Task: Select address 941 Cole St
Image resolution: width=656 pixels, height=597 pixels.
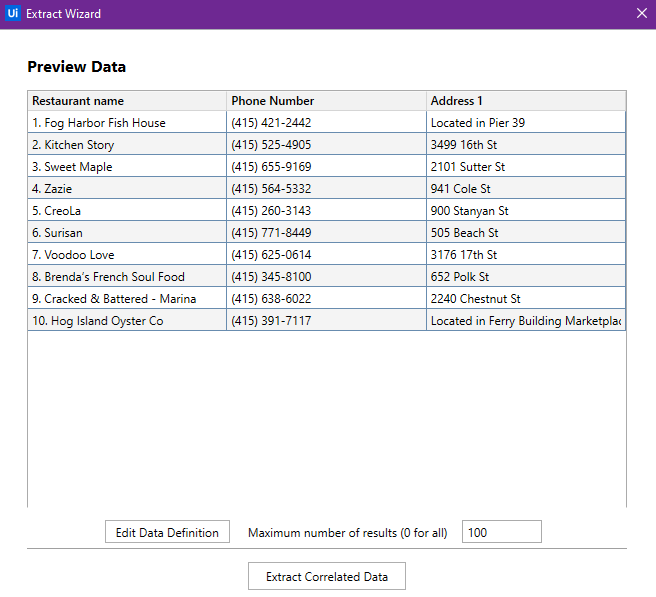Action: coord(526,189)
